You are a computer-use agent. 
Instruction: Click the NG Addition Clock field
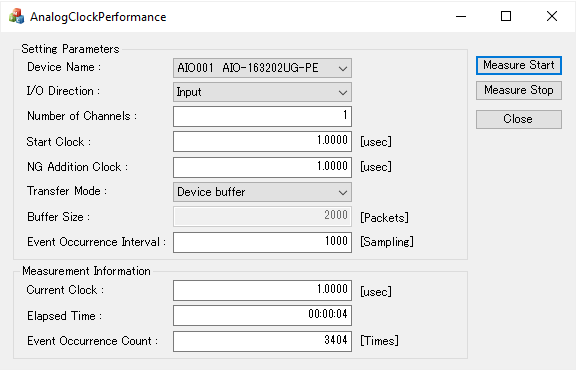tap(262, 167)
